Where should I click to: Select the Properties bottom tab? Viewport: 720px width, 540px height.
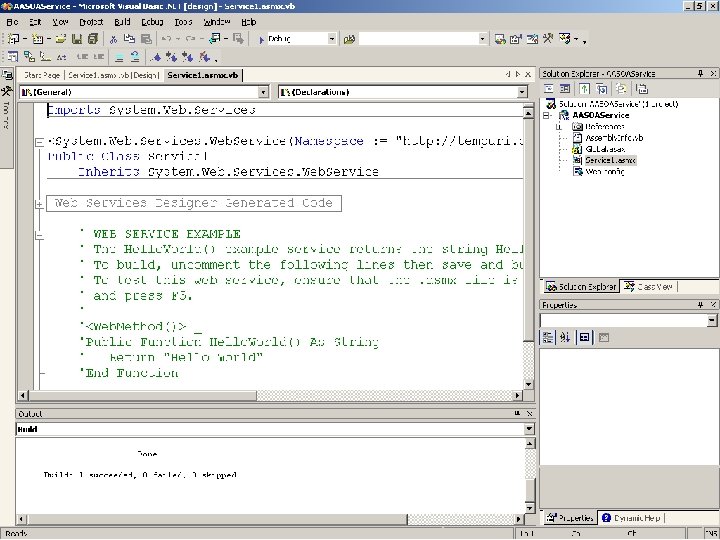(x=569, y=518)
